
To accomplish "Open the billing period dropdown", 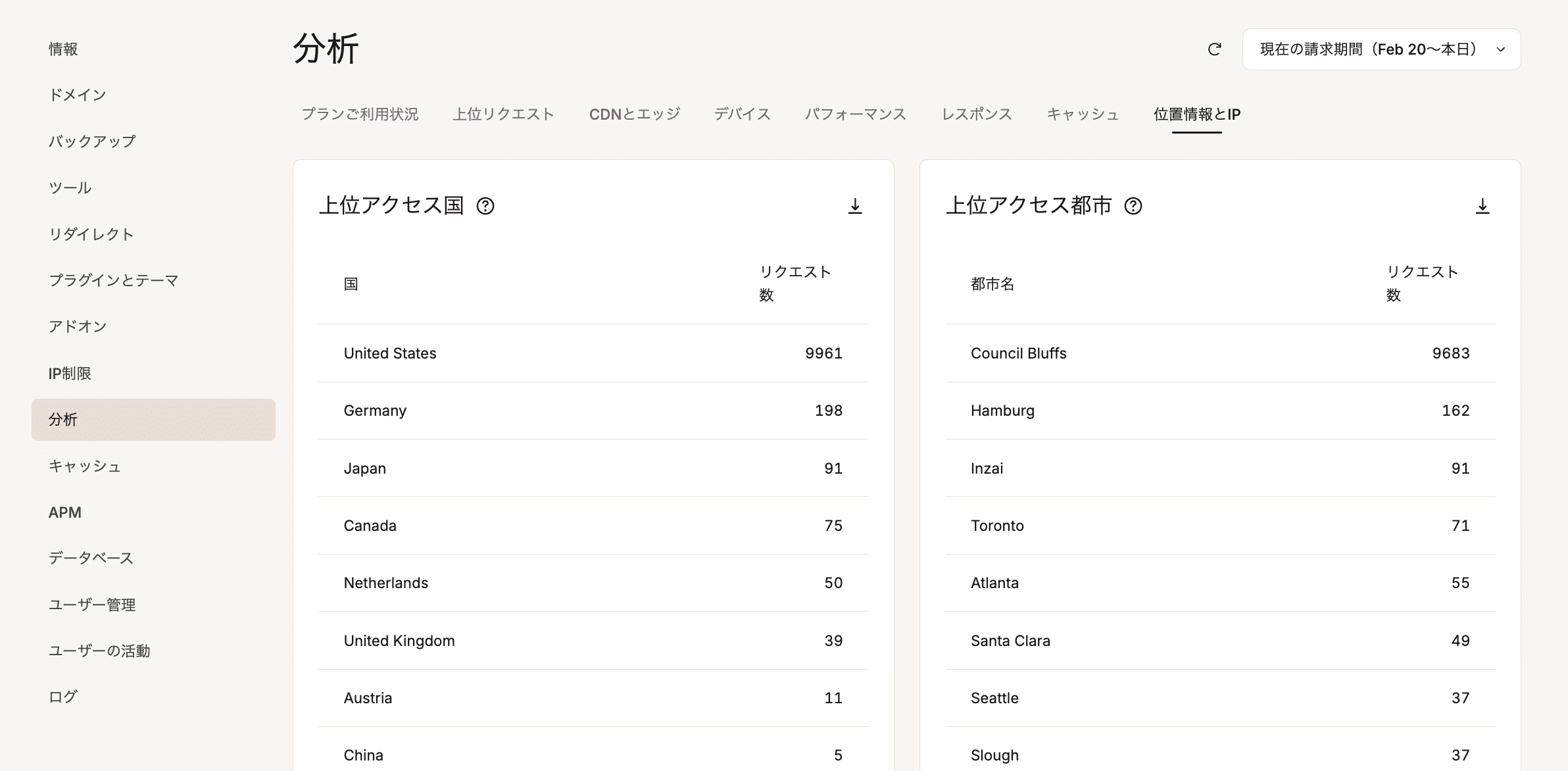I will [1380, 49].
